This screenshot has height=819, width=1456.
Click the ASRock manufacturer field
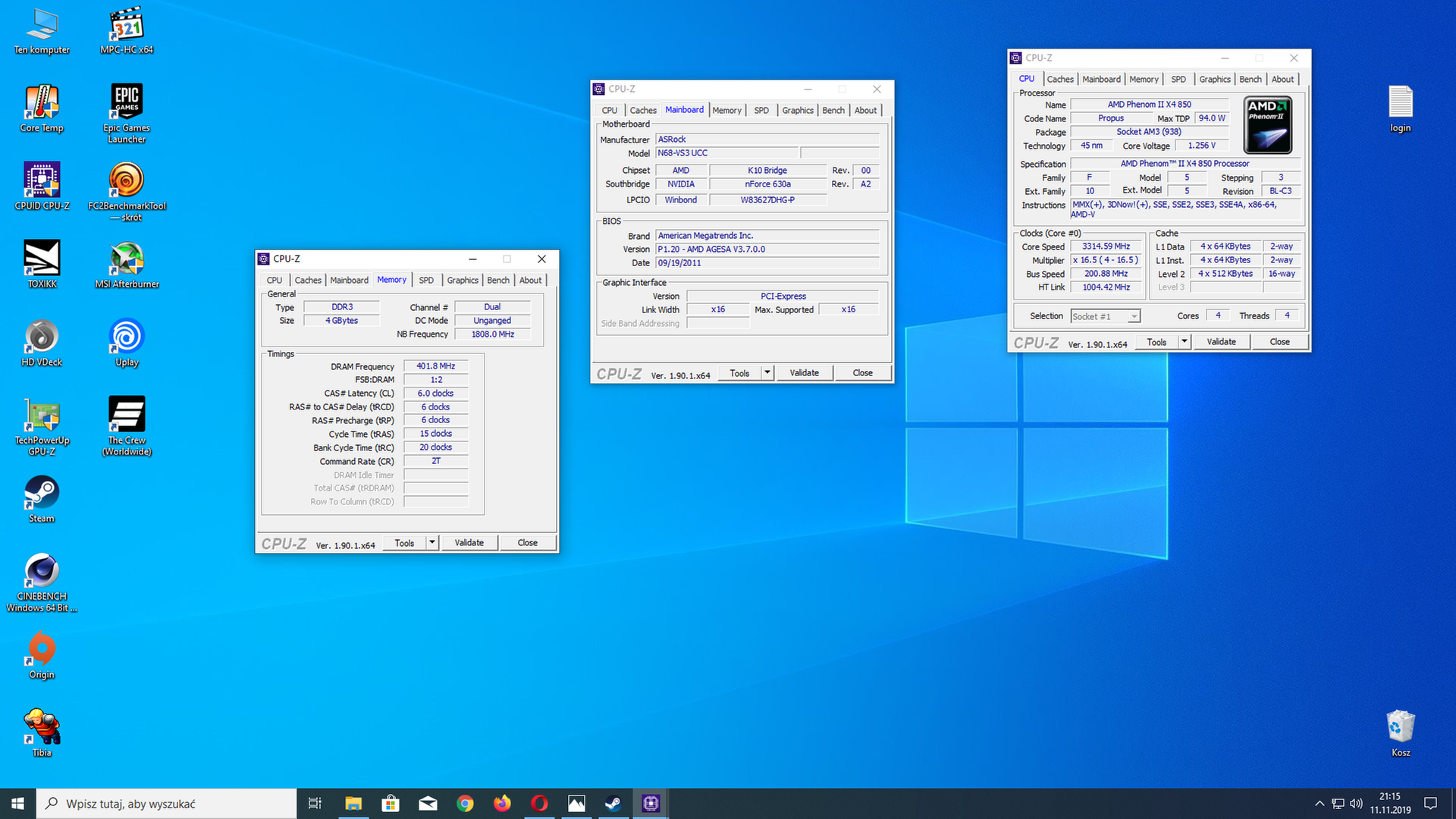767,140
